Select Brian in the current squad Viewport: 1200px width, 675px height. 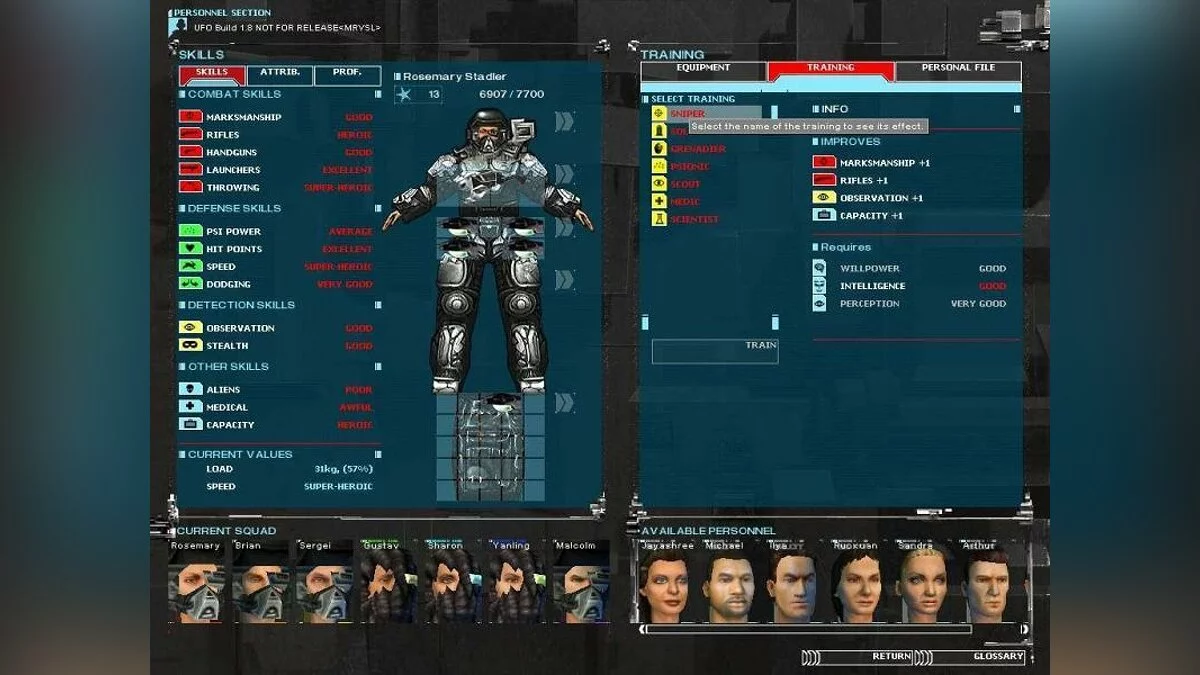coord(261,581)
